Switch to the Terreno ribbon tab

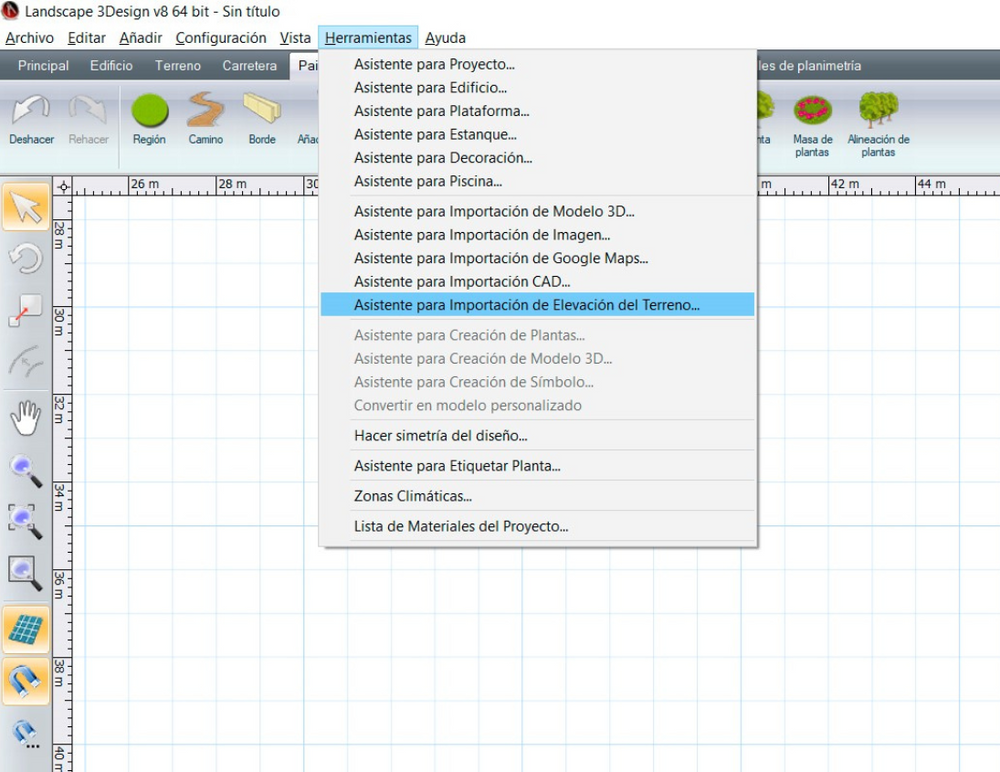[x=178, y=66]
